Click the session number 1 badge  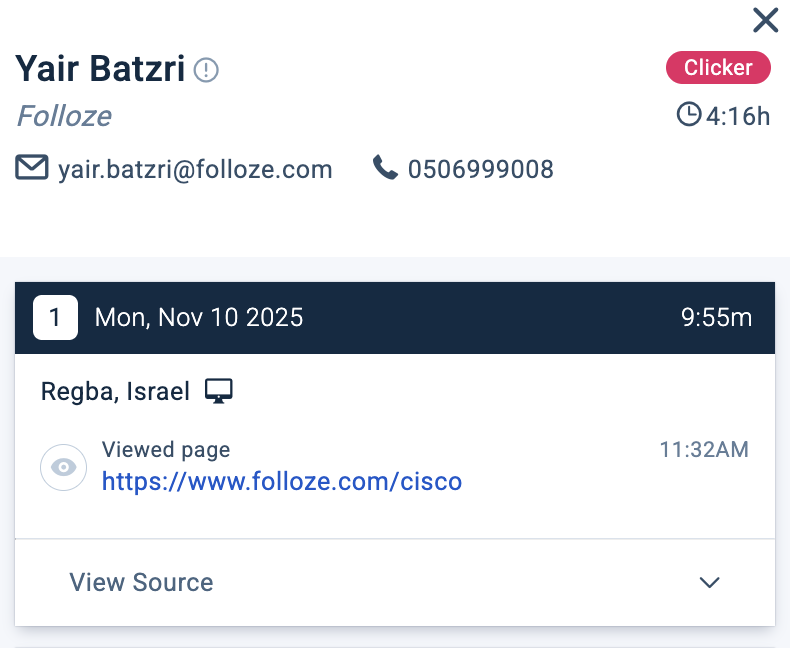(x=55, y=318)
